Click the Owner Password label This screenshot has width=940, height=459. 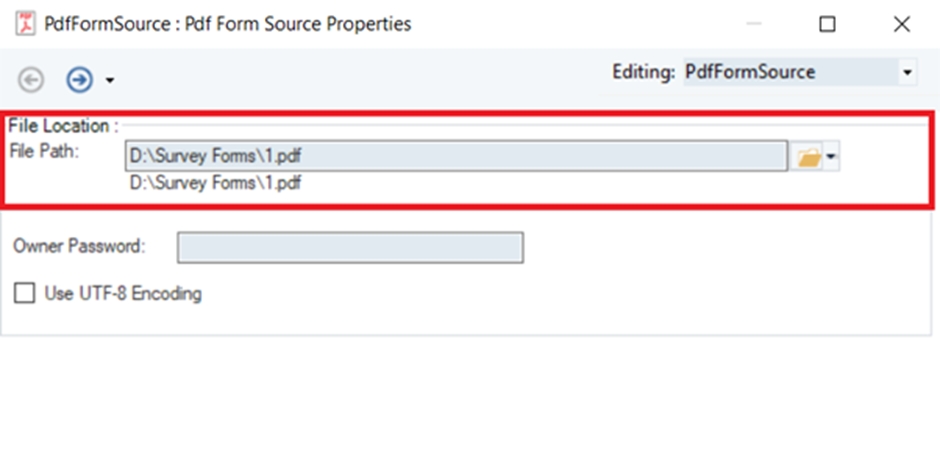80,245
